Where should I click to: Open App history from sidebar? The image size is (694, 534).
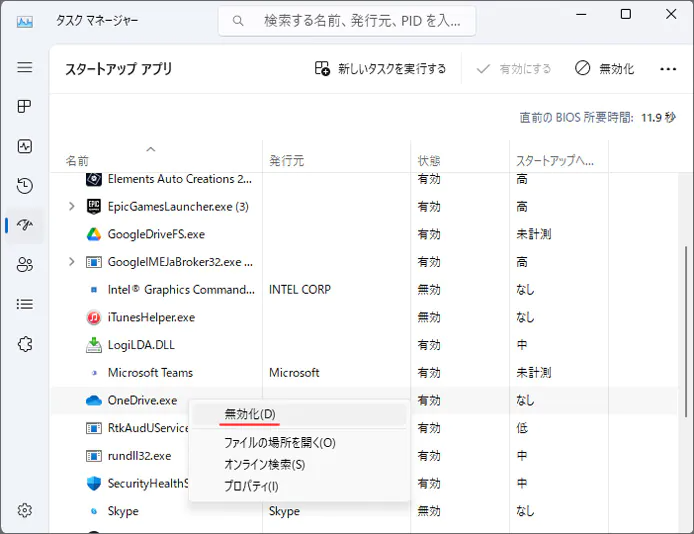[25, 186]
